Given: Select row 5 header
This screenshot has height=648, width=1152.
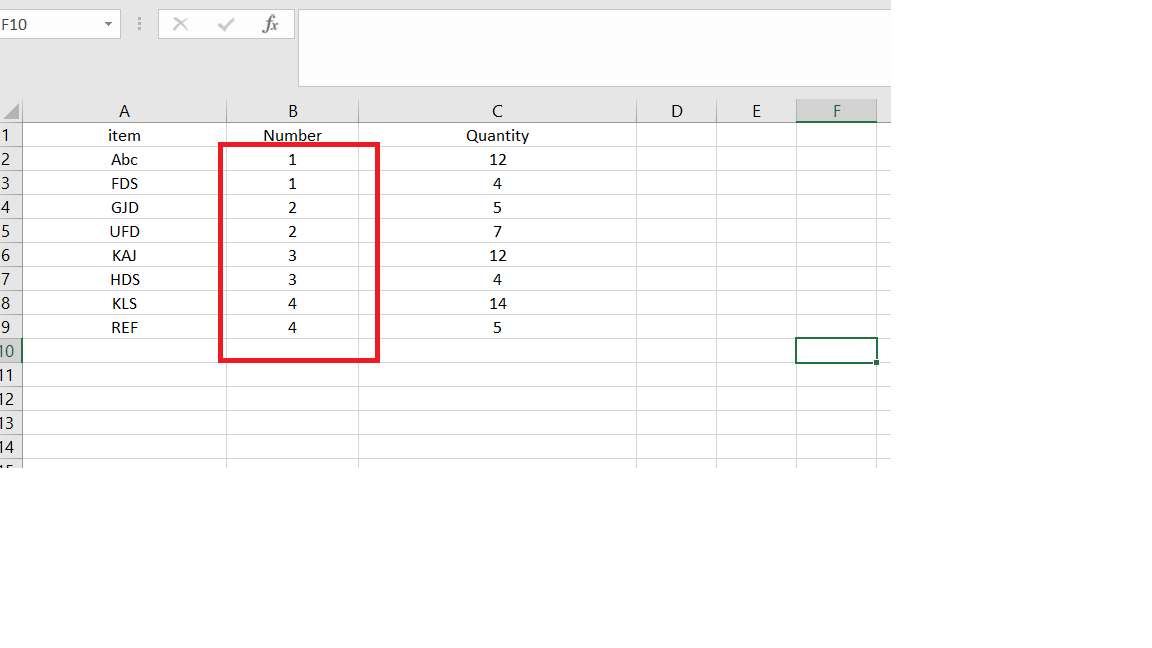Looking at the screenshot, I should (x=10, y=231).
